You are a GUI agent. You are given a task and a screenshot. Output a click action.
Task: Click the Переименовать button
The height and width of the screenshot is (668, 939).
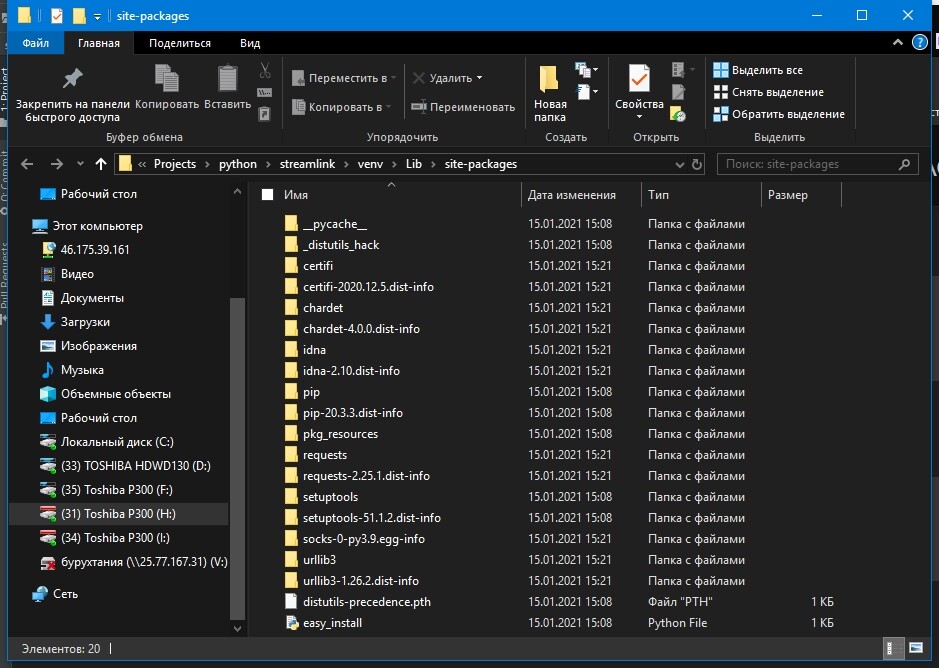(463, 107)
